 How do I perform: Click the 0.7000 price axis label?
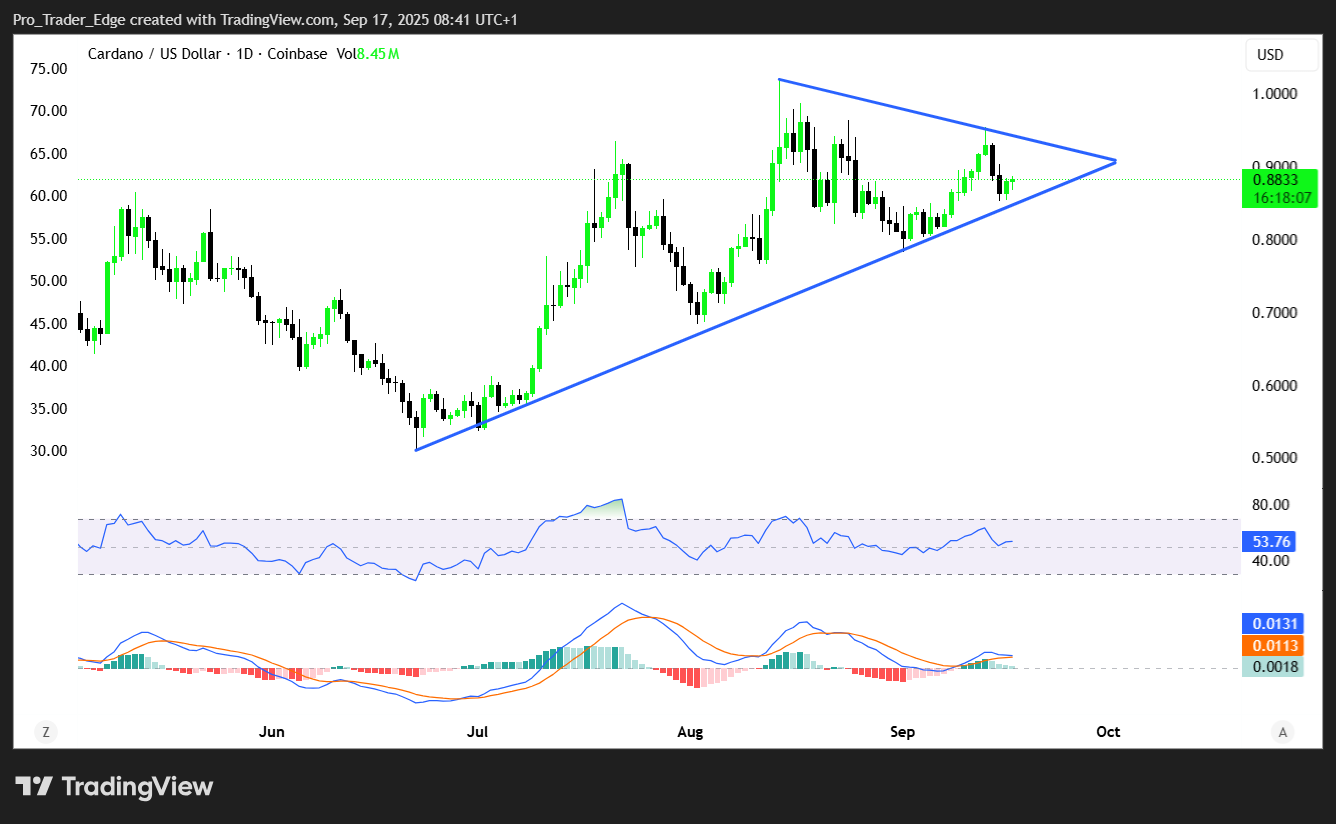tap(1276, 313)
